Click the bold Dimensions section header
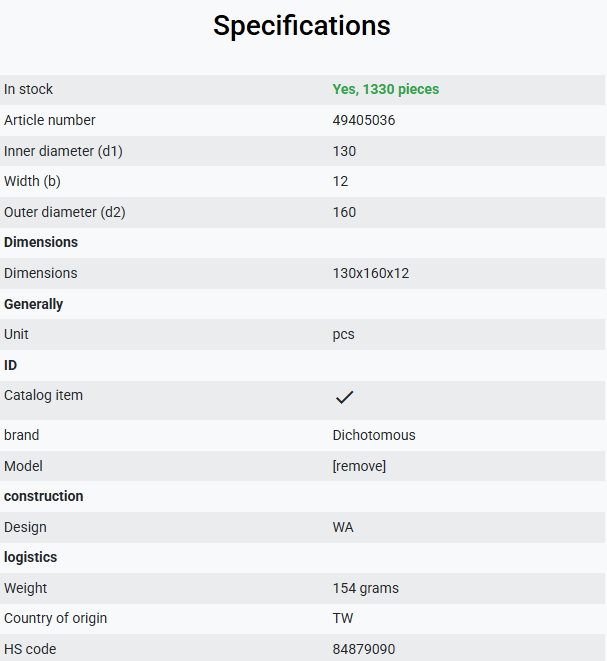This screenshot has height=661, width=607. (x=41, y=242)
